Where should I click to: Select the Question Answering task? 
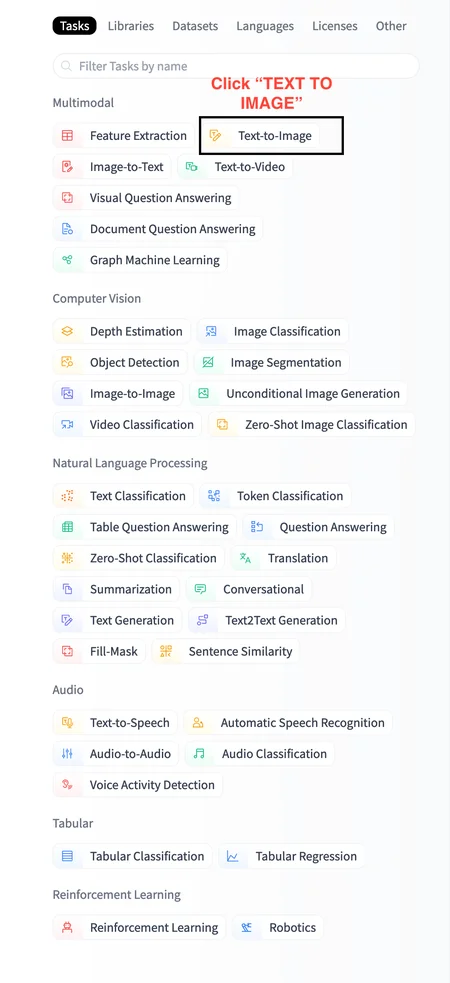(x=318, y=527)
